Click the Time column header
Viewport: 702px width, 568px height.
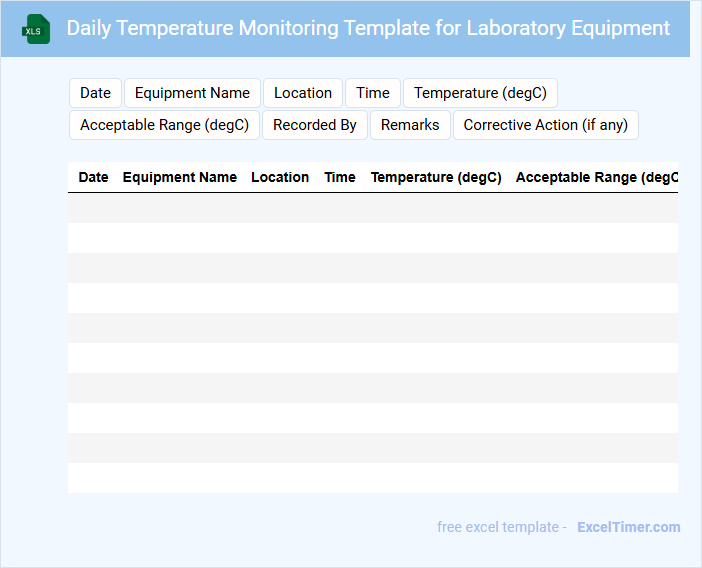(x=340, y=177)
